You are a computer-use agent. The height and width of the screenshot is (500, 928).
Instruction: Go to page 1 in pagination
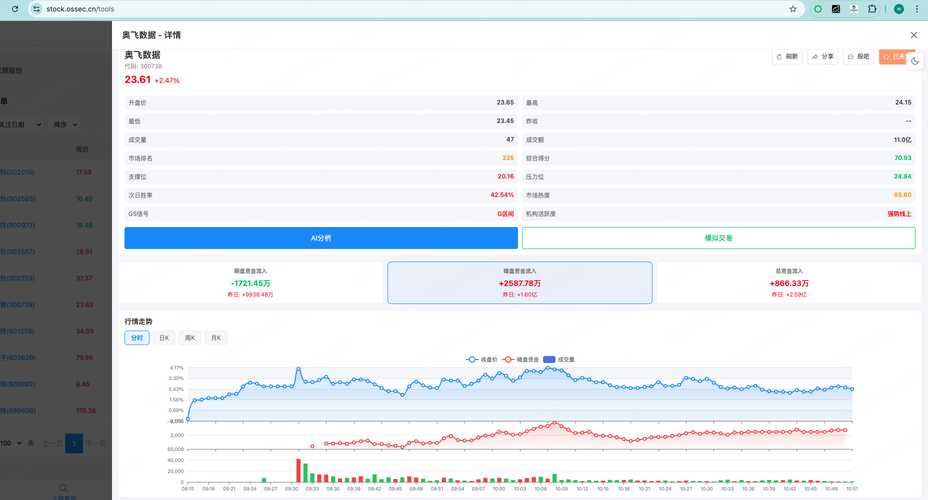pos(74,443)
